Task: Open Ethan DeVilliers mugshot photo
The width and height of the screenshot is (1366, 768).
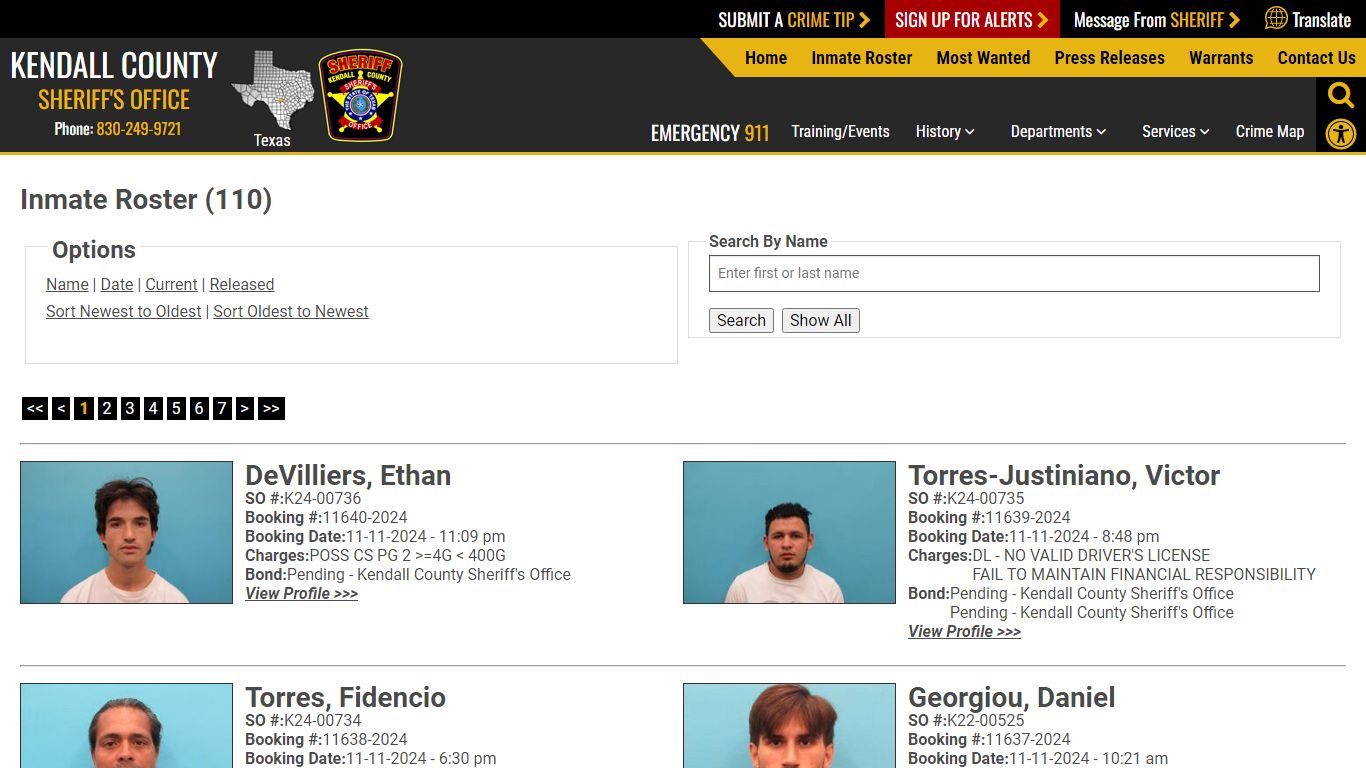Action: pos(126,532)
